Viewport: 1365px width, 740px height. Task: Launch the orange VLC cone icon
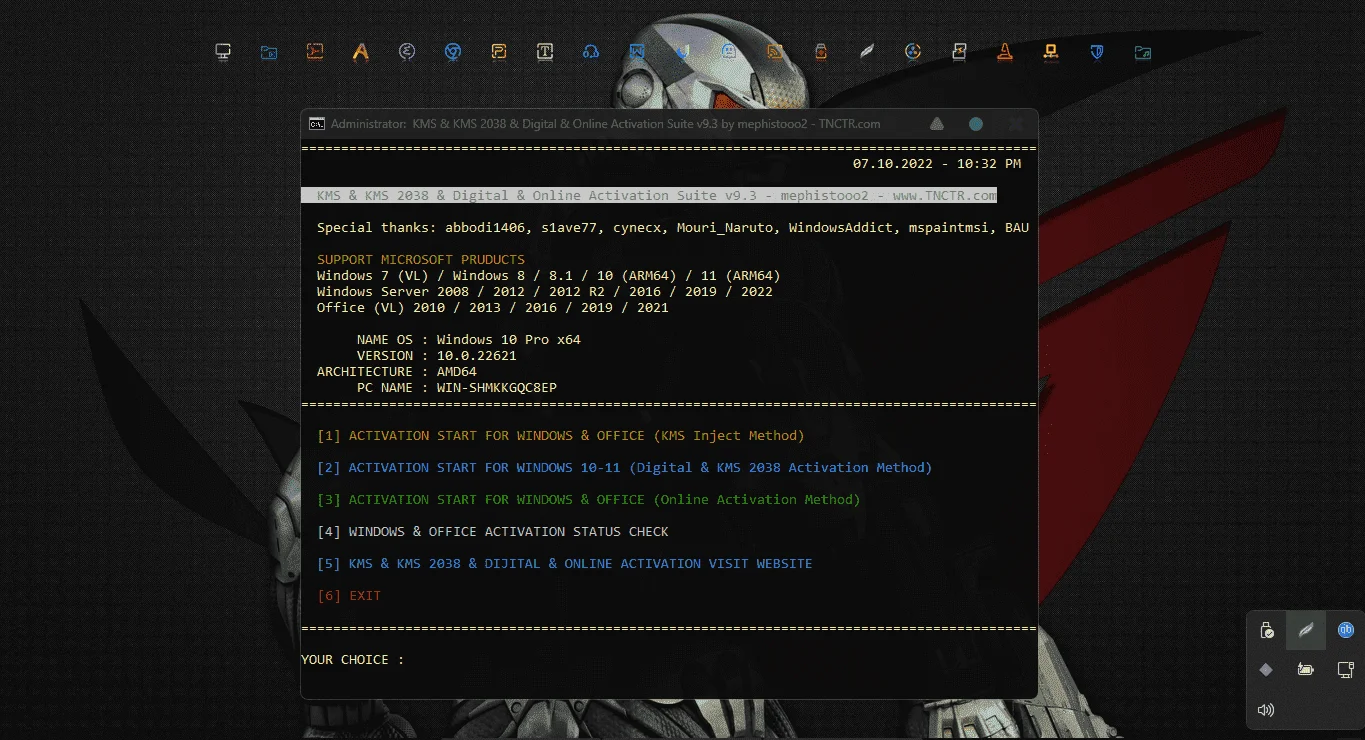tap(1005, 51)
